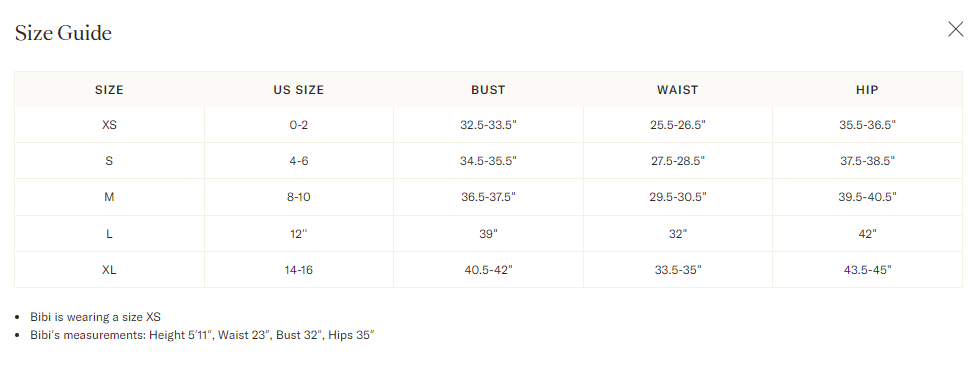
Task: Click 'Bibi is wearing a size XS' note
Action: [x=96, y=317]
